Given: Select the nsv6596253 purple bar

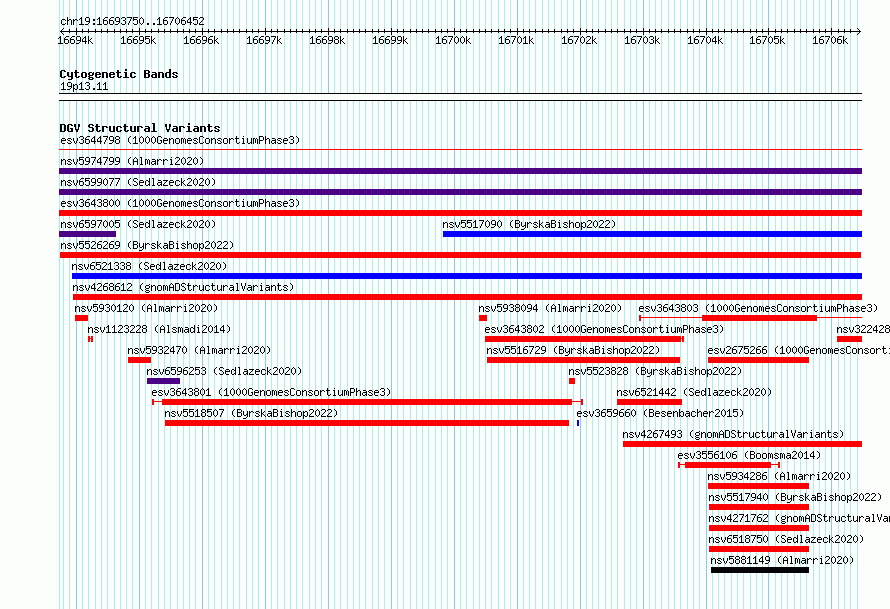Looking at the screenshot, I should [x=163, y=381].
